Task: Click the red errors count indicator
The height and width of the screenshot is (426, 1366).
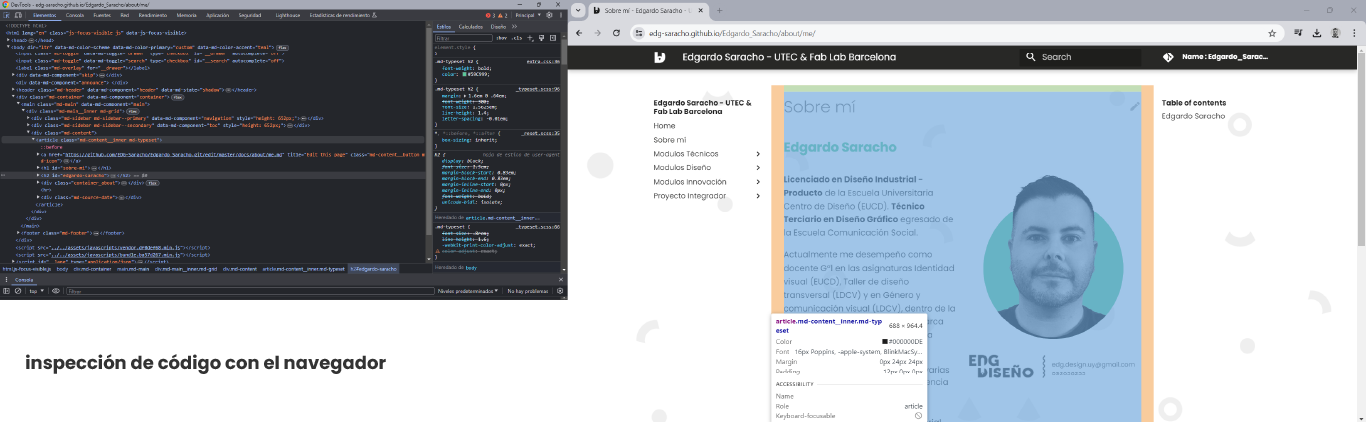Action: pyautogui.click(x=490, y=15)
